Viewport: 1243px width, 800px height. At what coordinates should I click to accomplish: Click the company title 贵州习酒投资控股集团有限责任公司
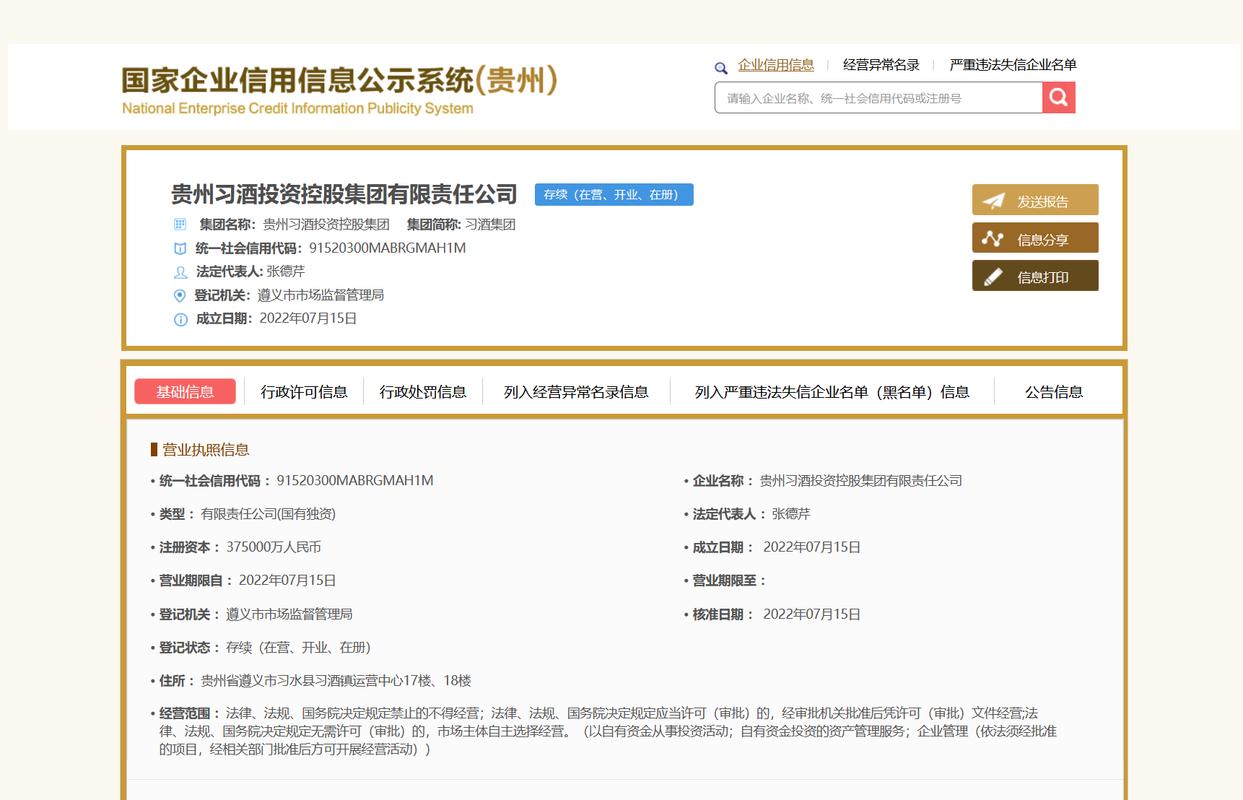pos(344,194)
